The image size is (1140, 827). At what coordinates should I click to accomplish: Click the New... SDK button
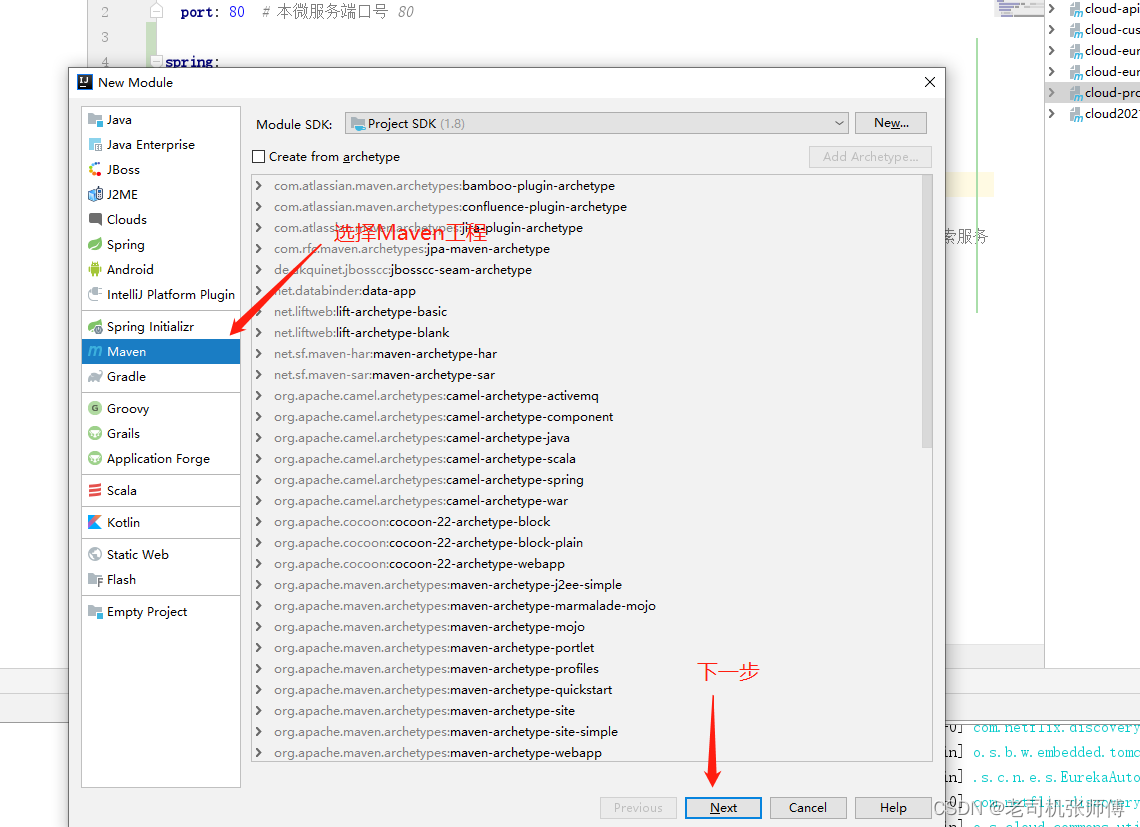[x=891, y=123]
